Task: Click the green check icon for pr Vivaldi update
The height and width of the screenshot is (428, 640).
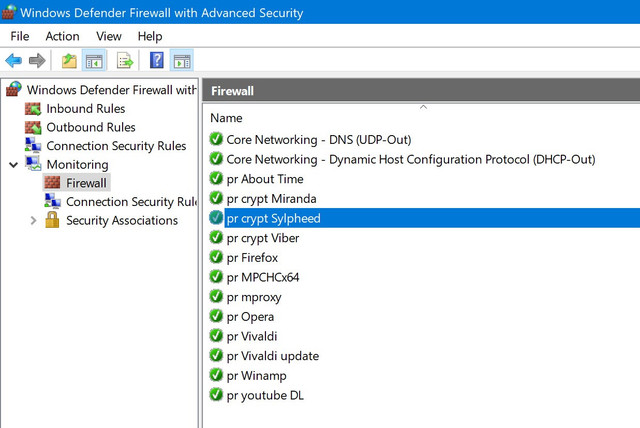Action: coord(216,355)
